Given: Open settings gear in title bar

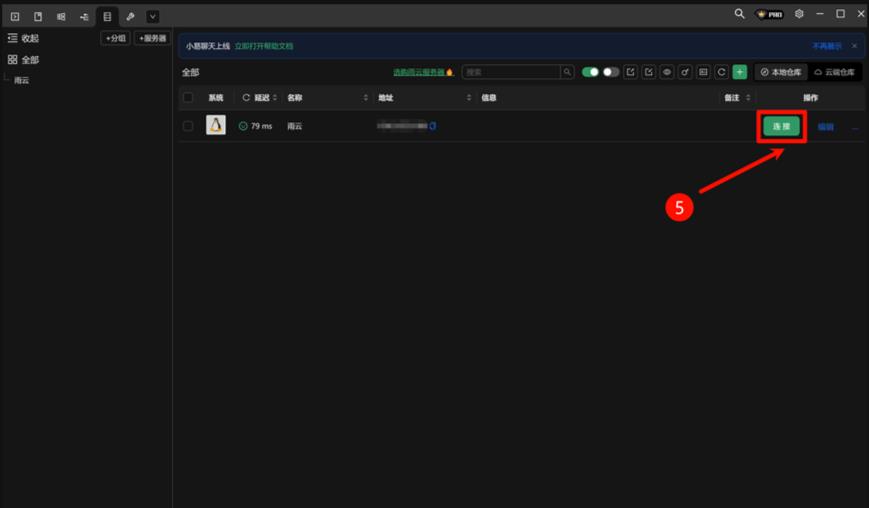Looking at the screenshot, I should coord(799,14).
